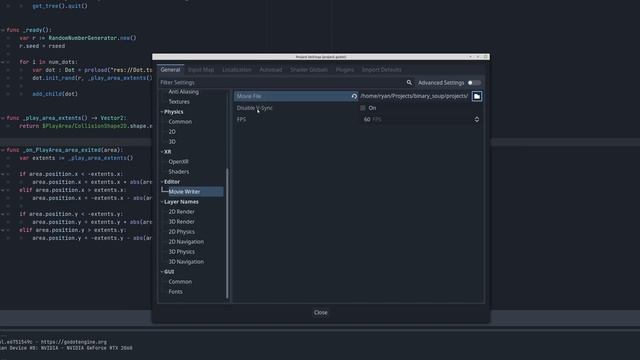Fold the _ready function in script editor
The width and height of the screenshot is (640, 360).
click(3, 30)
